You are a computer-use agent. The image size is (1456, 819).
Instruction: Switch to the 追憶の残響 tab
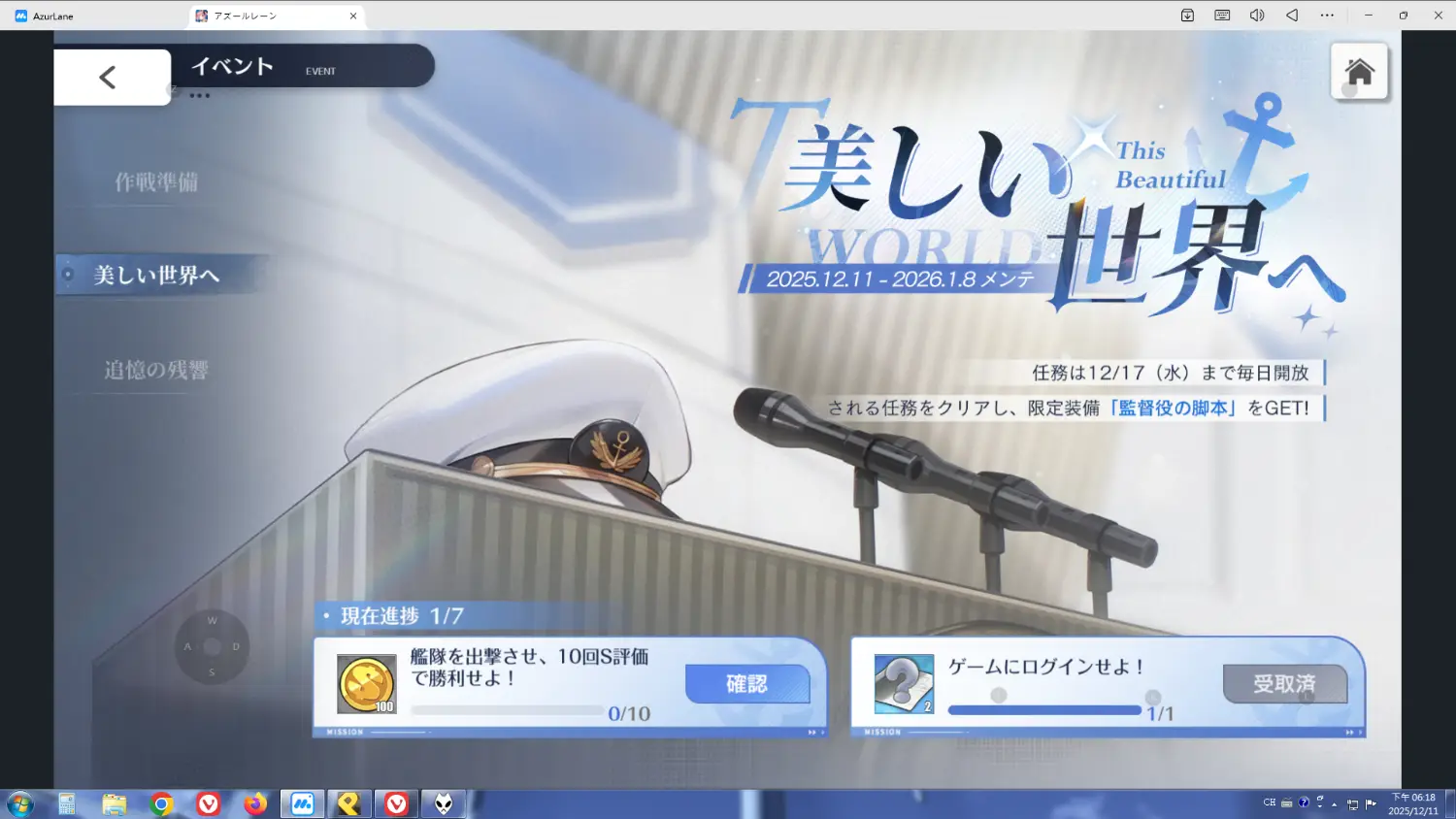point(156,370)
